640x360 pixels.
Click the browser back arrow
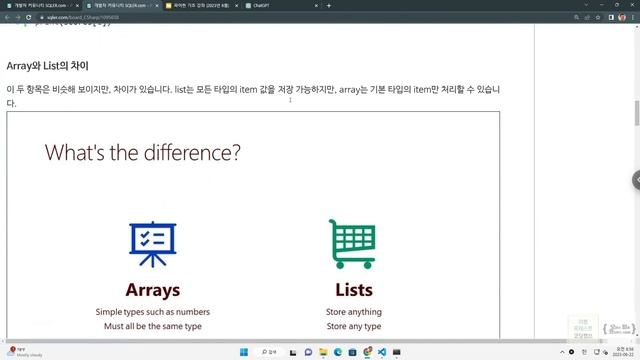(7, 18)
